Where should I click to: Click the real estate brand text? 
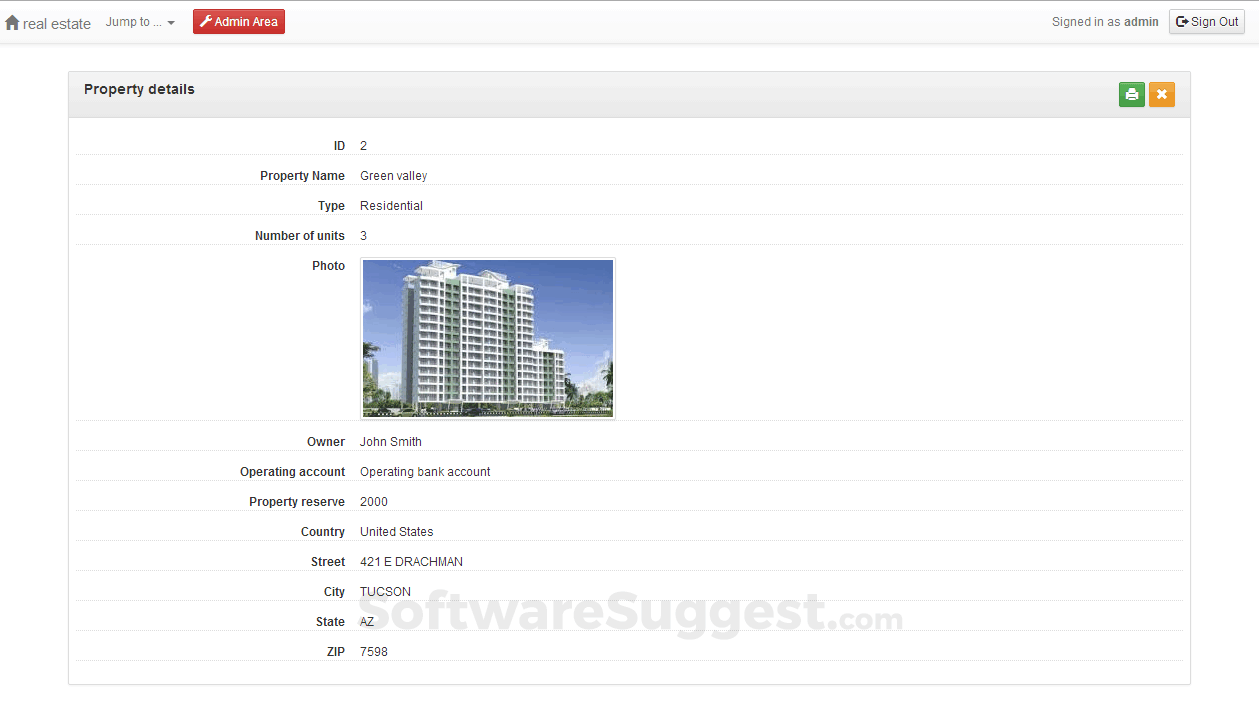(57, 23)
